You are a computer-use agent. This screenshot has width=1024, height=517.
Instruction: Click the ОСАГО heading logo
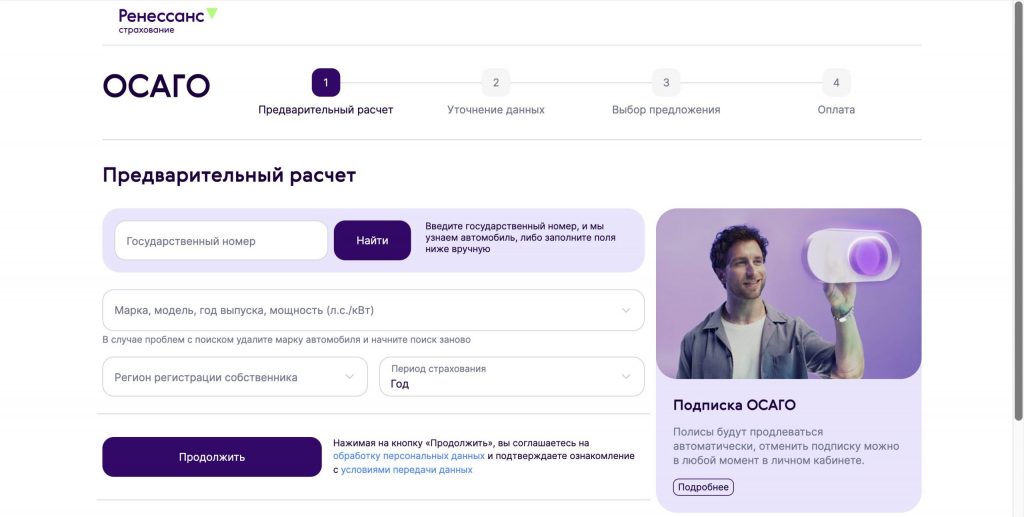(156, 86)
